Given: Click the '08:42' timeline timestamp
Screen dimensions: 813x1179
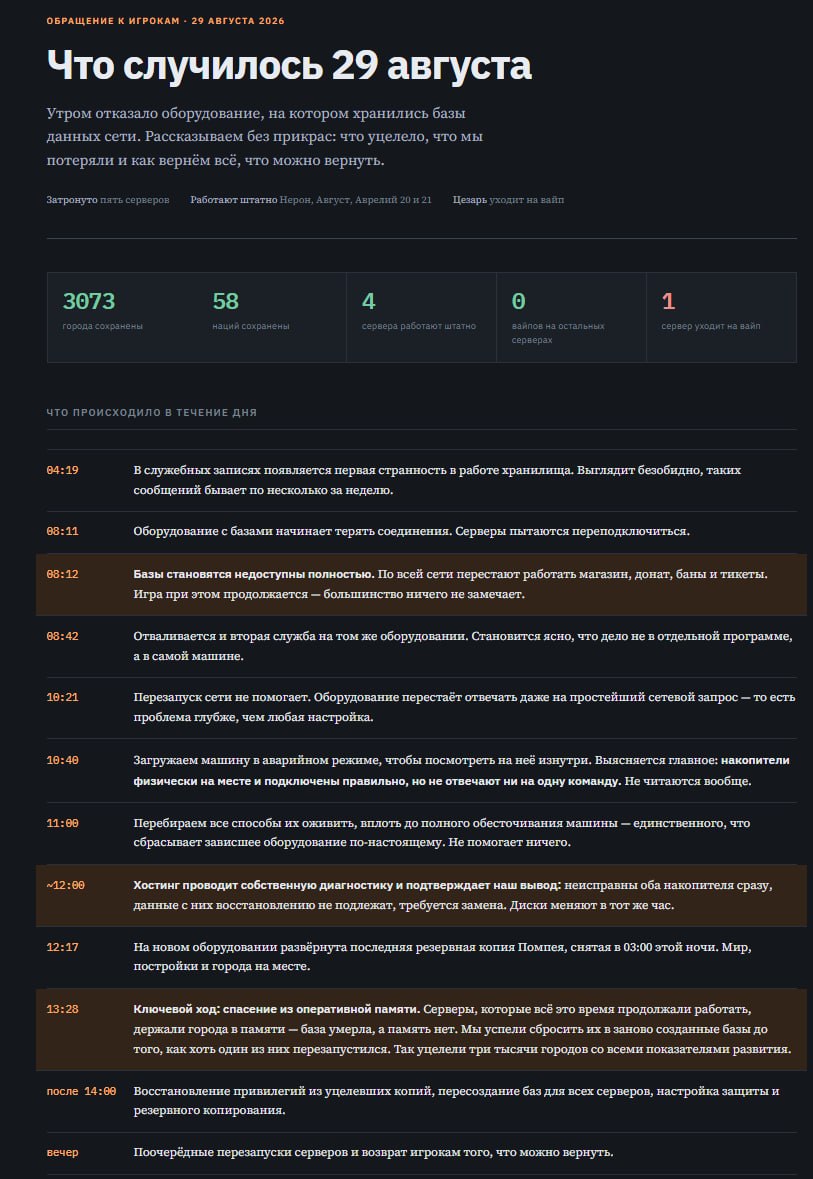Looking at the screenshot, I should pos(62,637).
